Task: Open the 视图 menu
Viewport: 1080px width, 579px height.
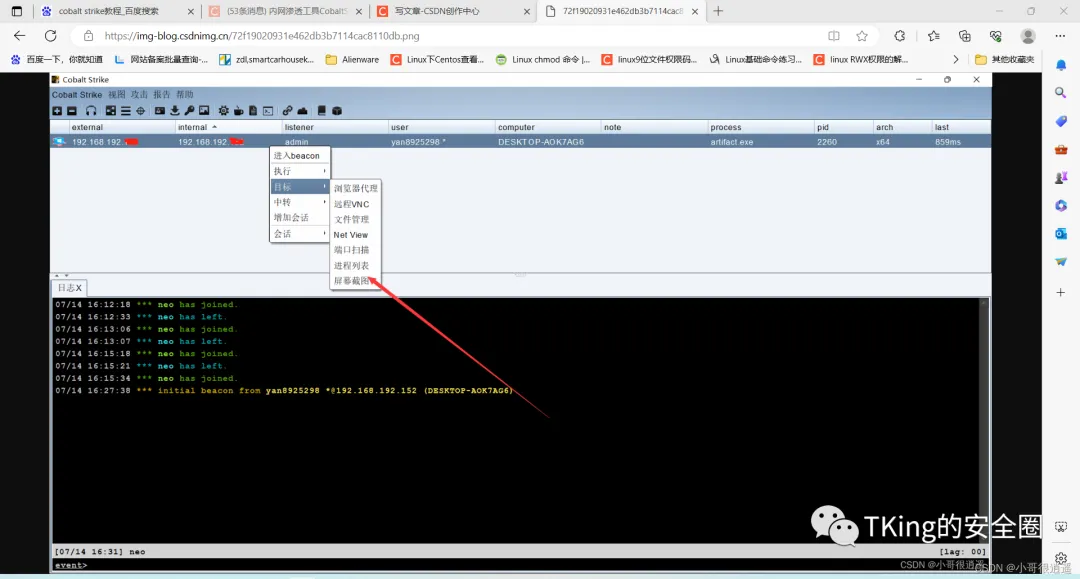Action: point(117,94)
